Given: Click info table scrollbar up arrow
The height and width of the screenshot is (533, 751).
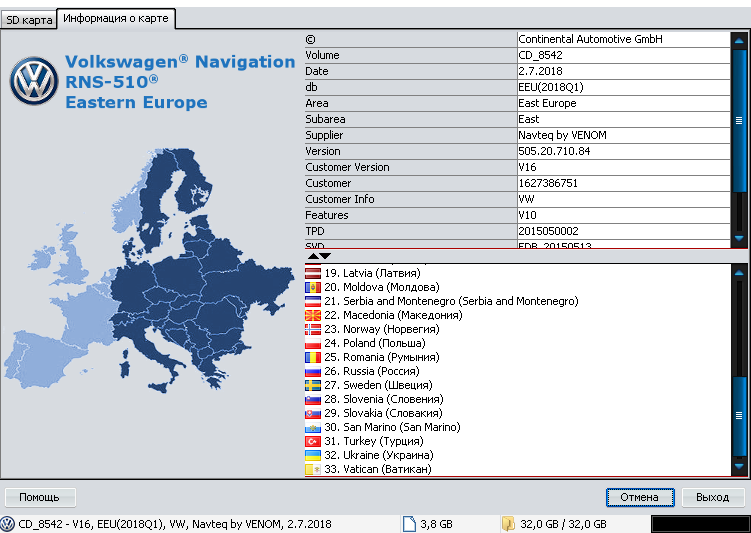Looking at the screenshot, I should click(739, 41).
